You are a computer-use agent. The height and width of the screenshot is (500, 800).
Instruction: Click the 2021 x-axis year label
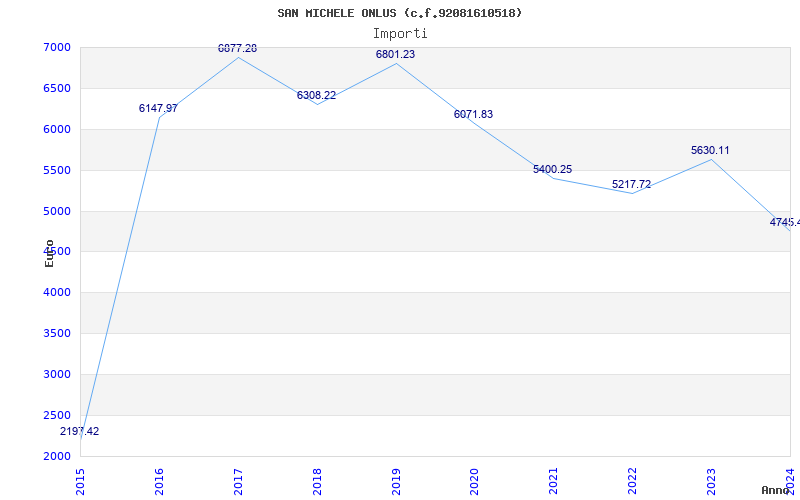(x=554, y=482)
